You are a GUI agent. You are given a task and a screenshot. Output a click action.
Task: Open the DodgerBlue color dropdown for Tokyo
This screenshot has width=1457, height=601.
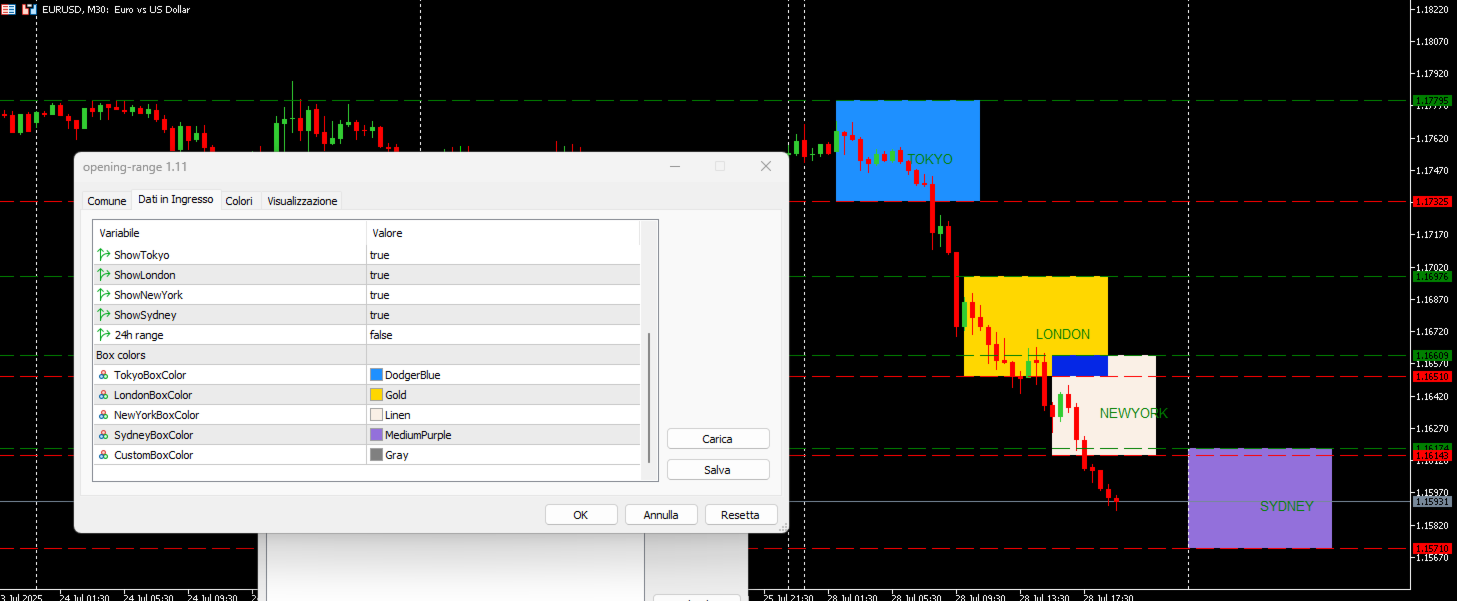tap(503, 375)
